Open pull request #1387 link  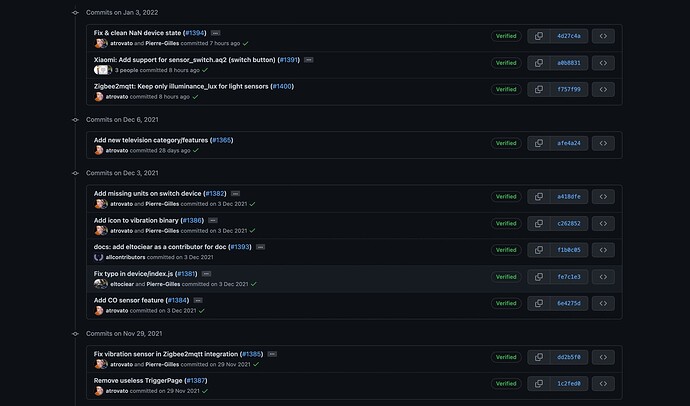196,380
